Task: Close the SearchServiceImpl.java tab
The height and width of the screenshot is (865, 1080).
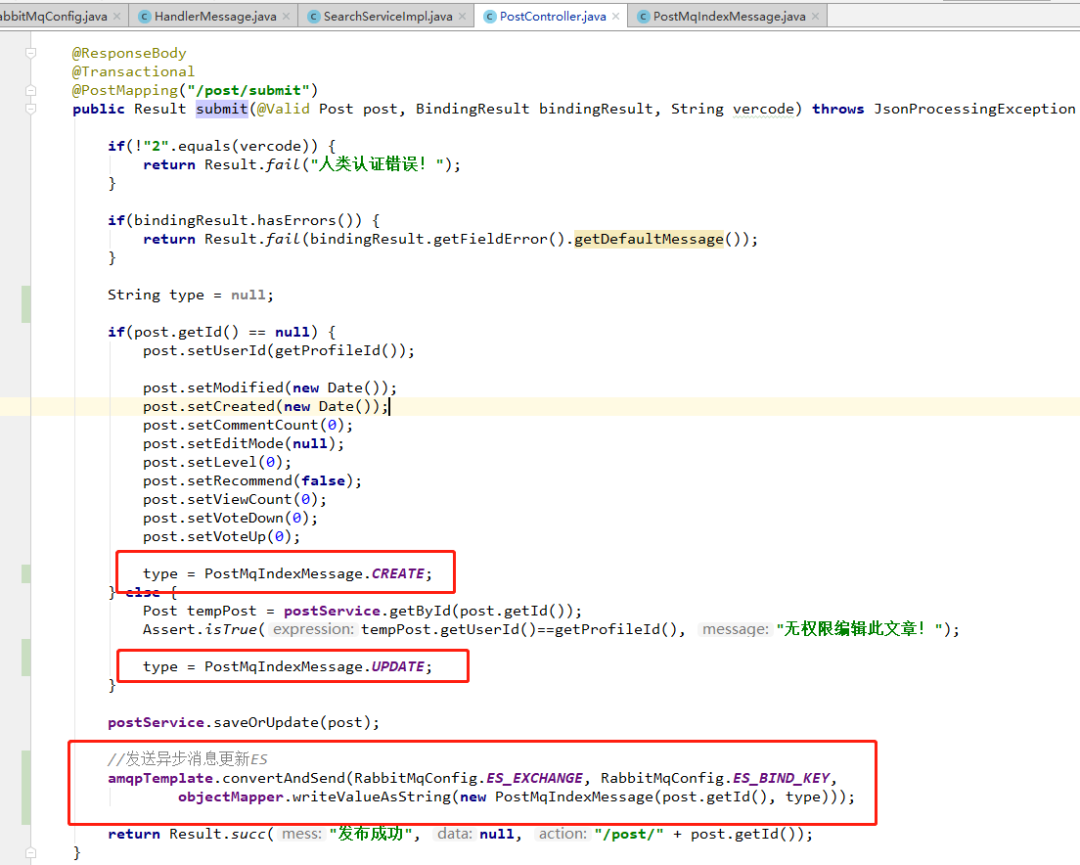Action: tap(462, 17)
